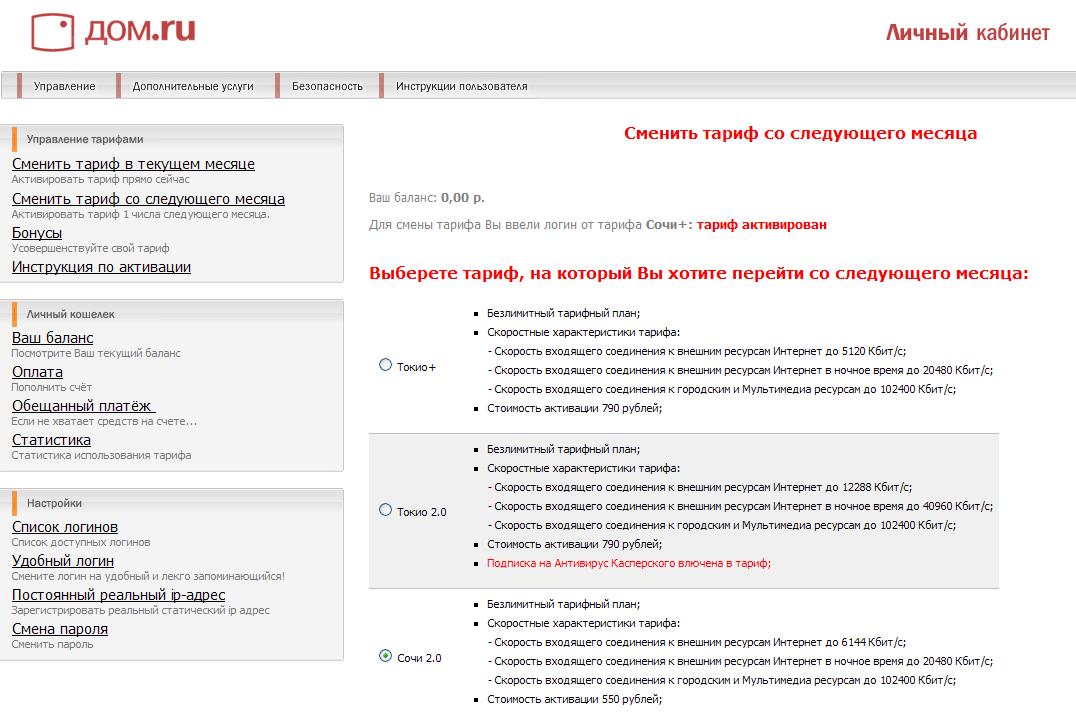This screenshot has width=1076, height=715.
Task: Open the Ваш баланс link
Action: tap(52, 338)
